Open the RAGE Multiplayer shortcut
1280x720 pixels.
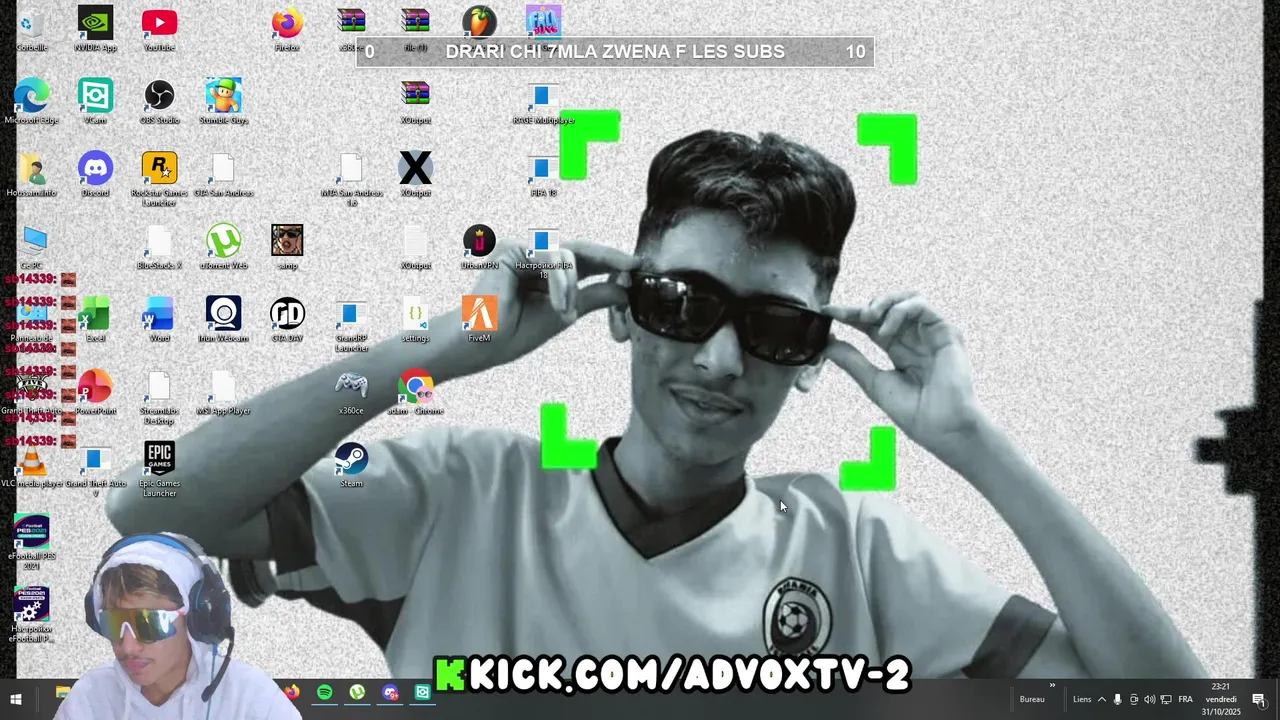(543, 103)
